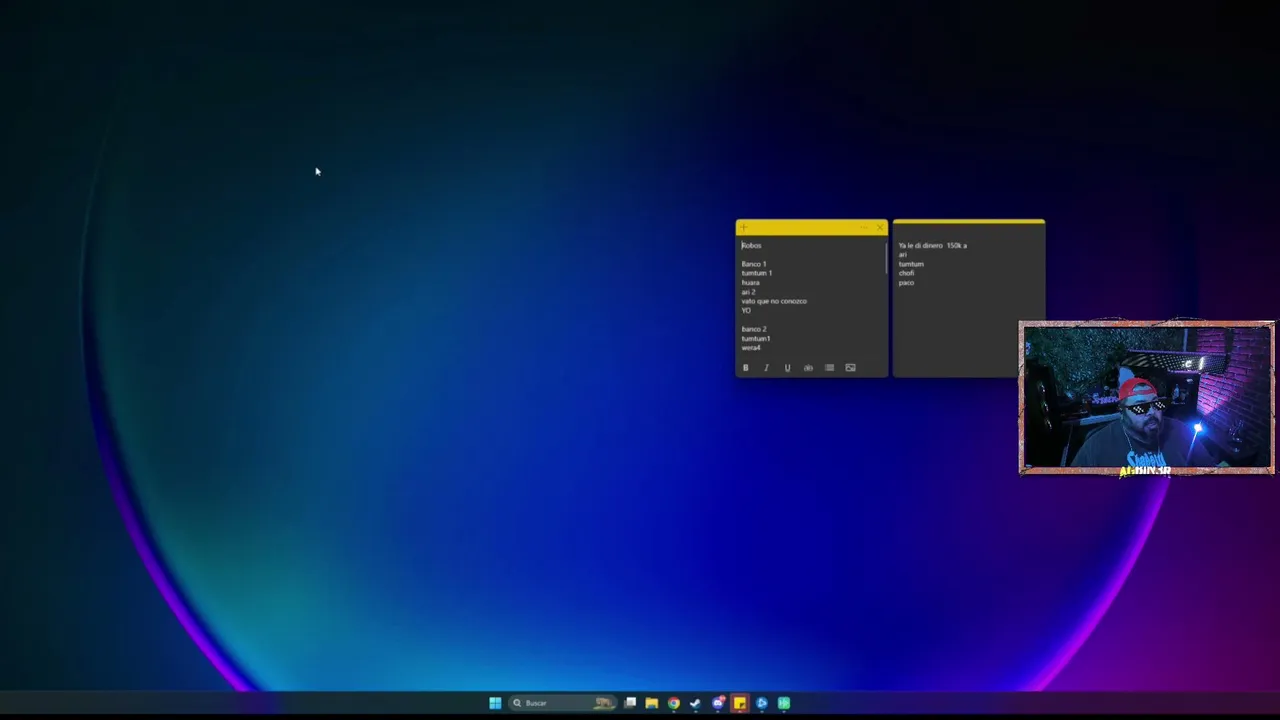Click the "wera4" line in the note
This screenshot has height=720, width=1280.
[751, 347]
